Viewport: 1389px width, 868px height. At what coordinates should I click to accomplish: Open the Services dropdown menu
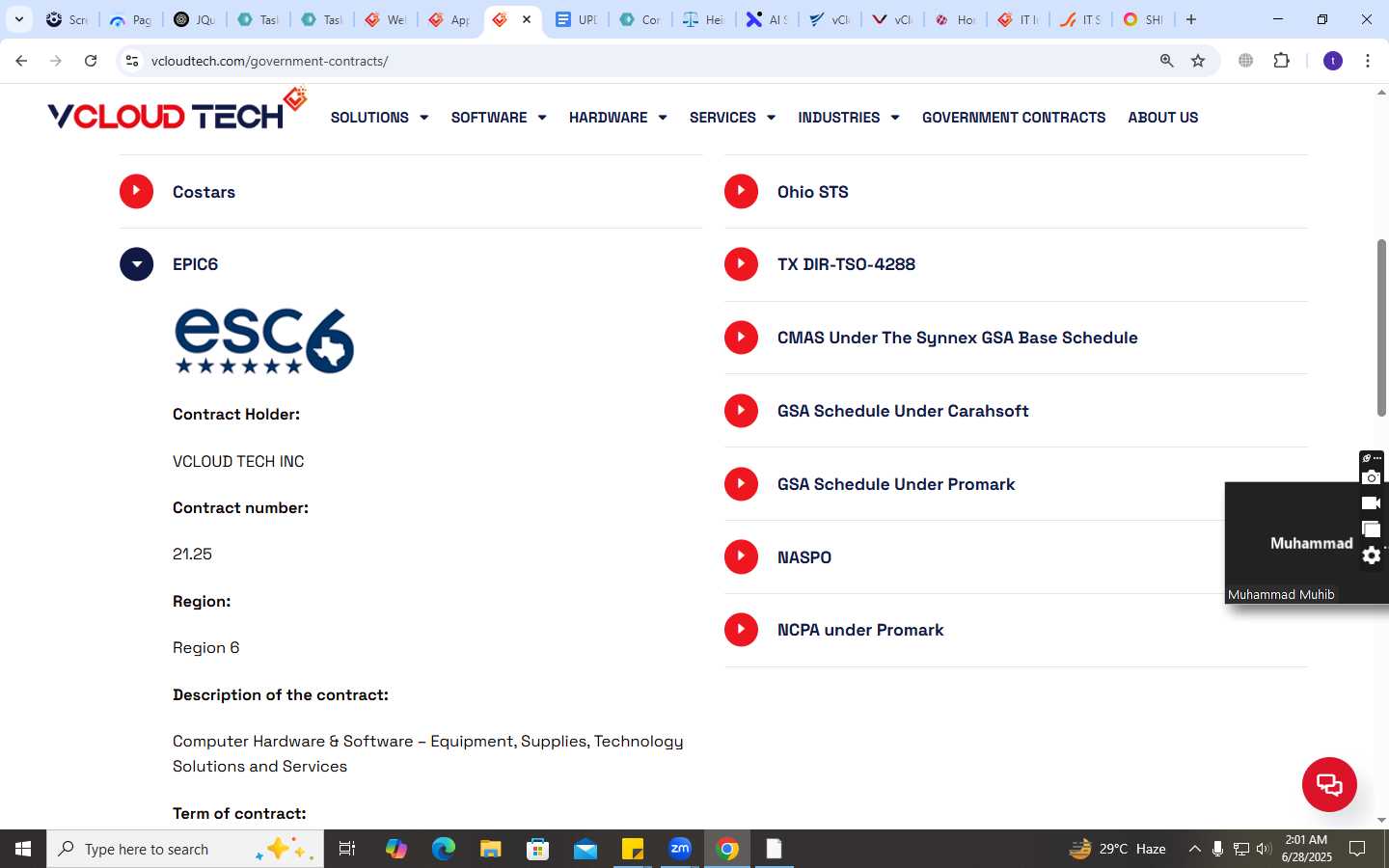(x=732, y=118)
